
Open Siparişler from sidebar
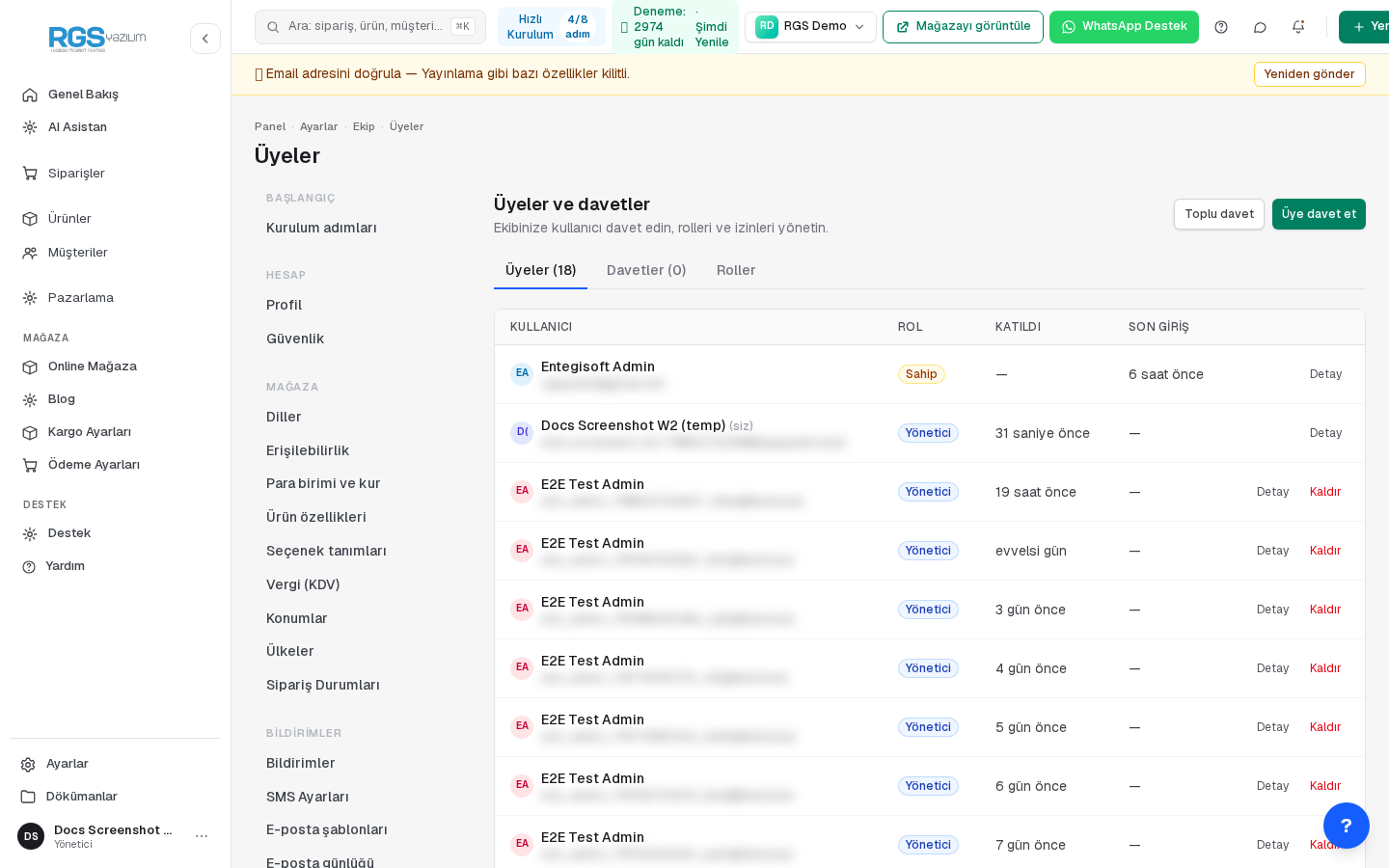pyautogui.click(x=76, y=174)
